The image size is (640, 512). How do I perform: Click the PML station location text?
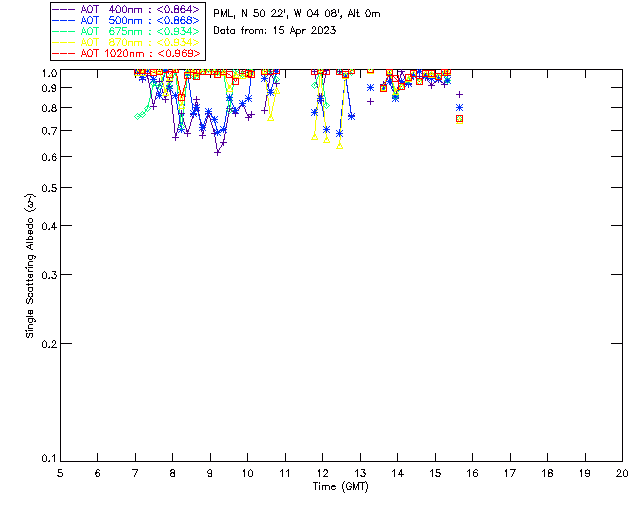pos(297,14)
